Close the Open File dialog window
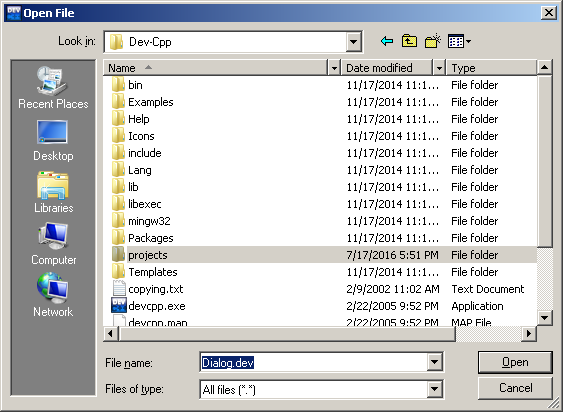The width and height of the screenshot is (563, 412). tap(549, 13)
